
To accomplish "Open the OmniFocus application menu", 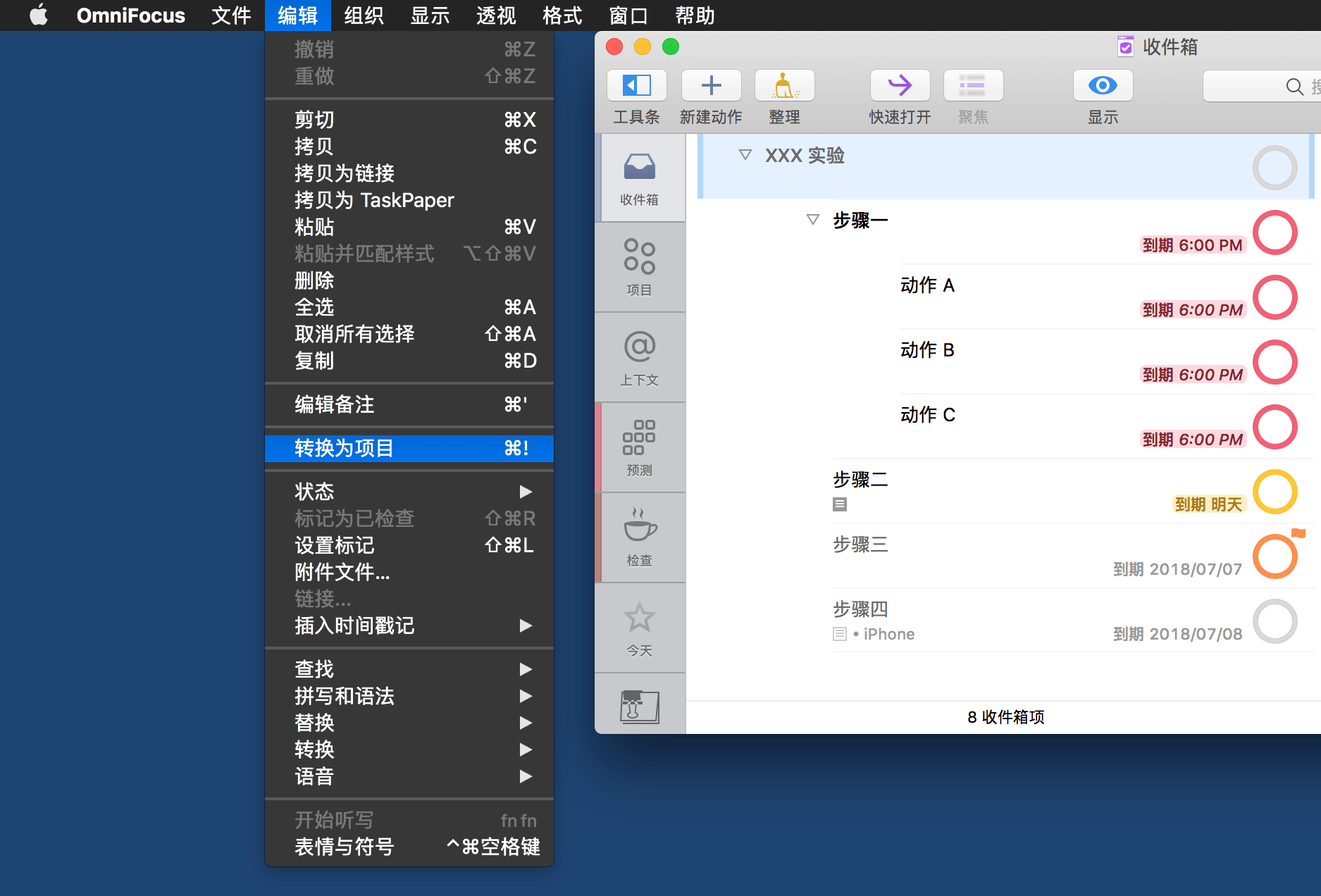I will click(131, 15).
